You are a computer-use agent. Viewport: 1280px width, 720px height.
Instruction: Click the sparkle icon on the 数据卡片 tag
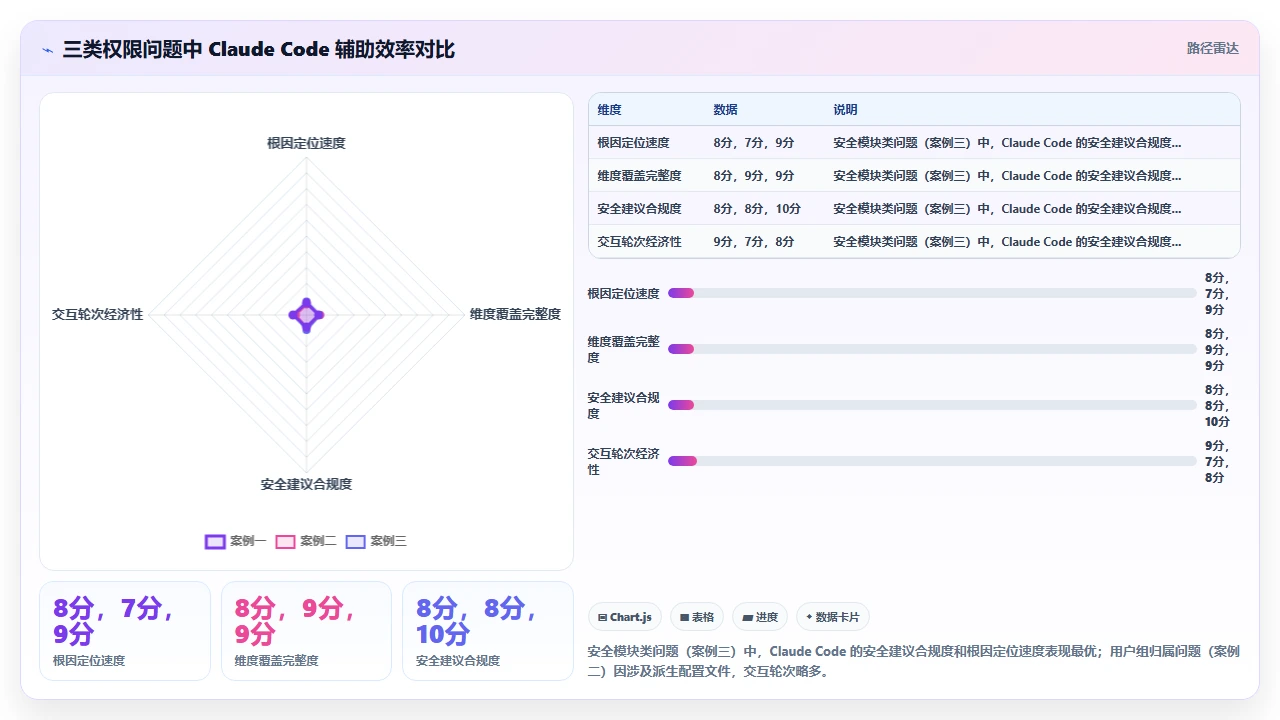tap(809, 617)
